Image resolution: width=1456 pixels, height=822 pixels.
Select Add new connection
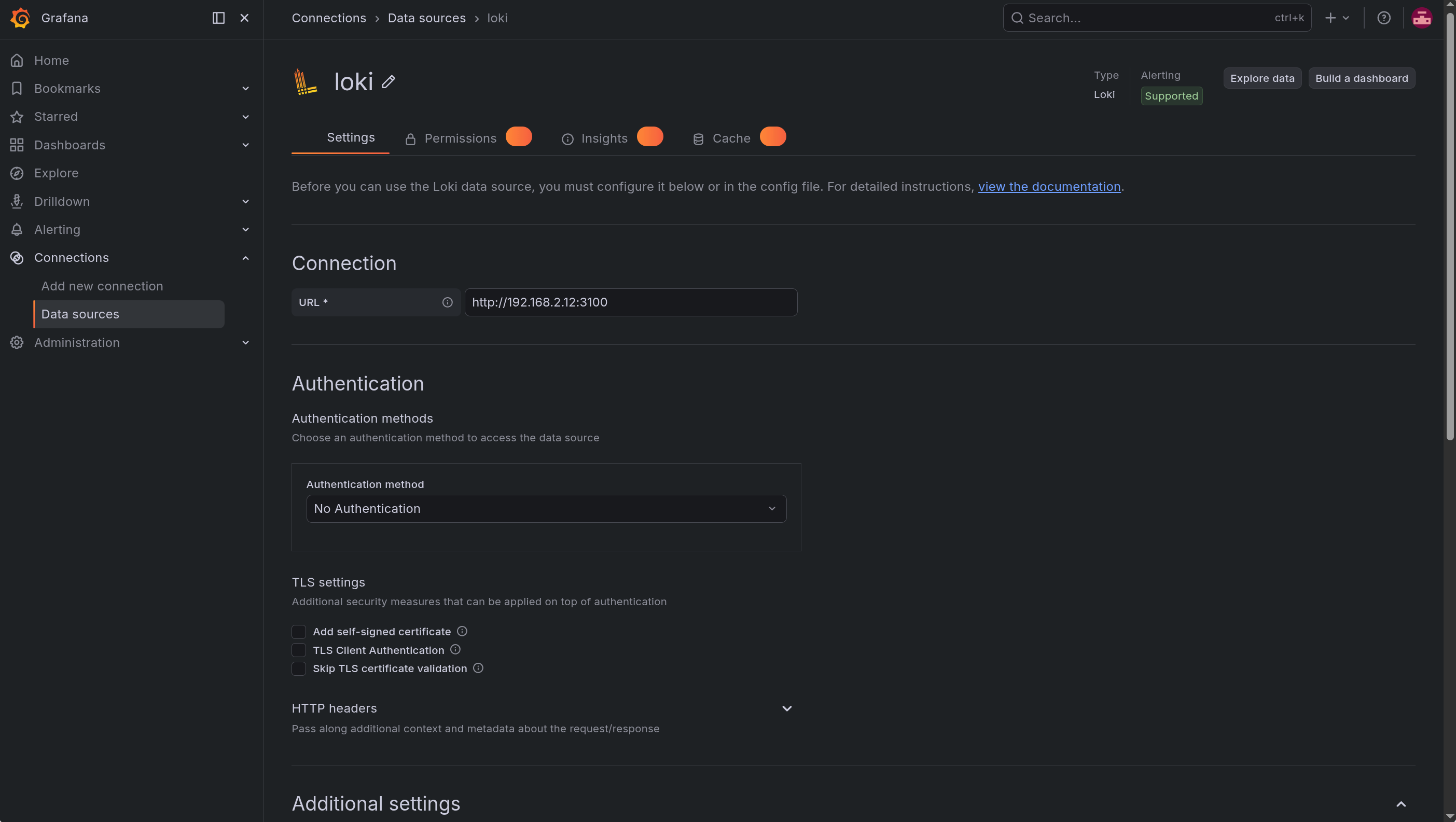[x=102, y=286]
